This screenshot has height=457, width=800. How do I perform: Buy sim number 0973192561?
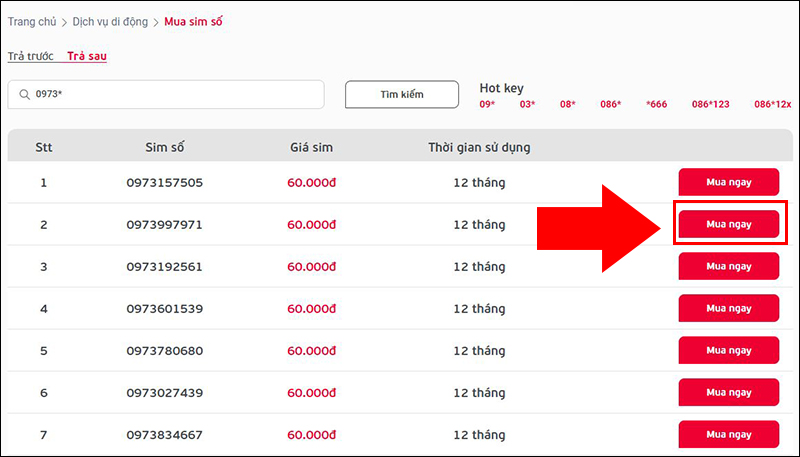tap(728, 266)
